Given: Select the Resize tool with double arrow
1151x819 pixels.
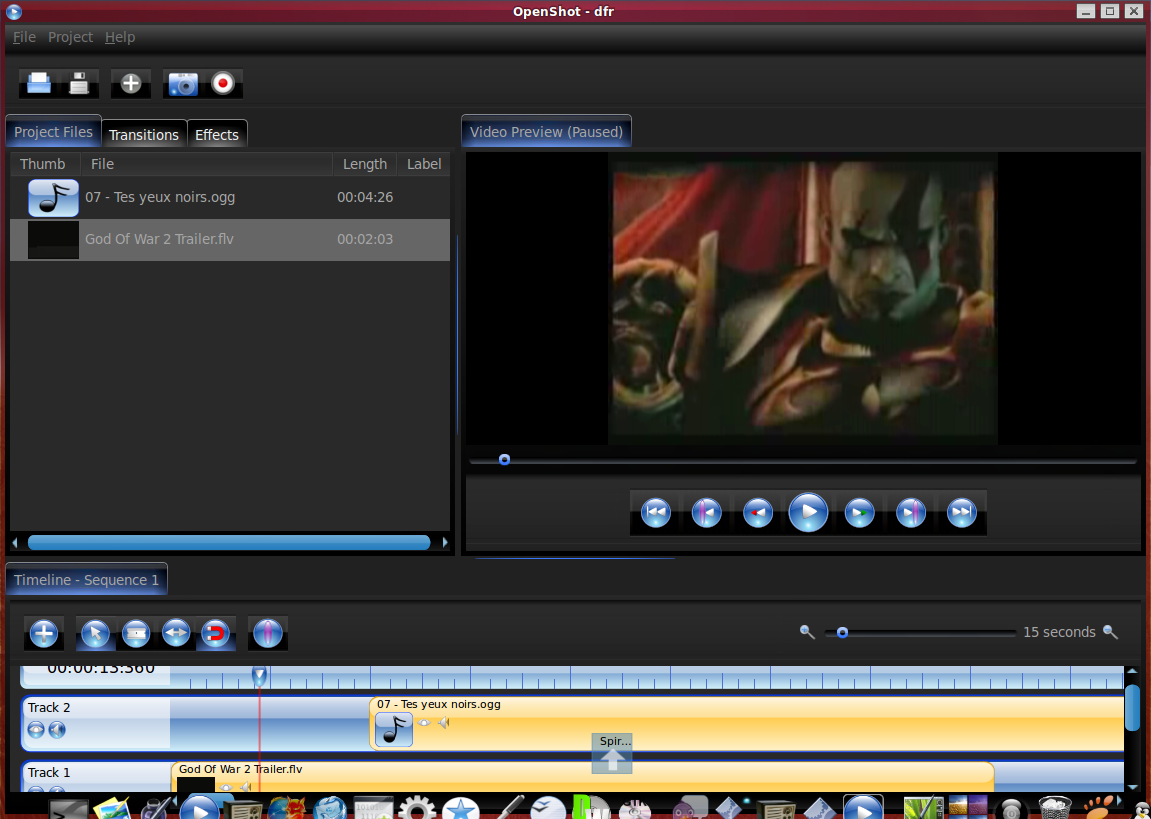Looking at the screenshot, I should (176, 633).
